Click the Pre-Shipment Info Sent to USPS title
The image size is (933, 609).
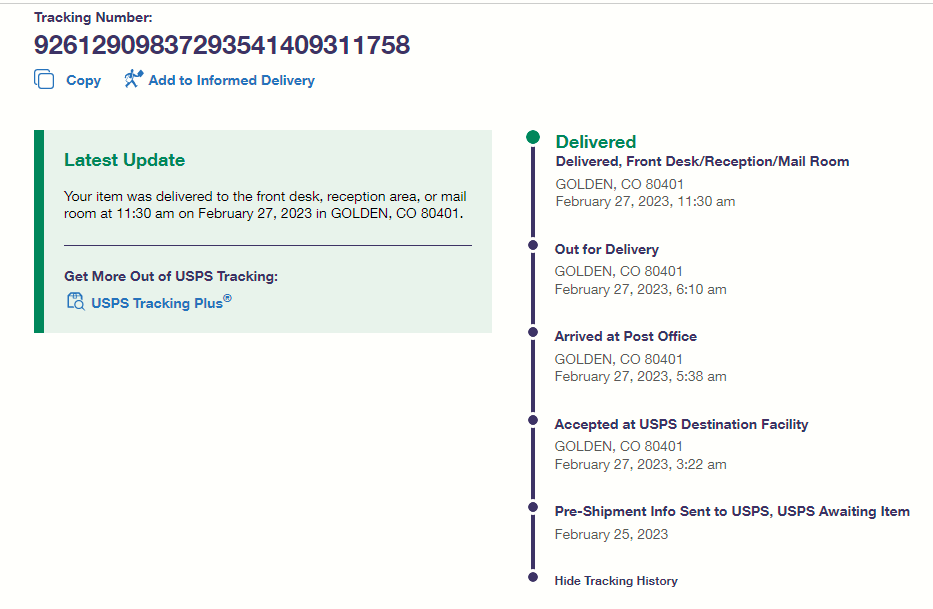tap(732, 511)
